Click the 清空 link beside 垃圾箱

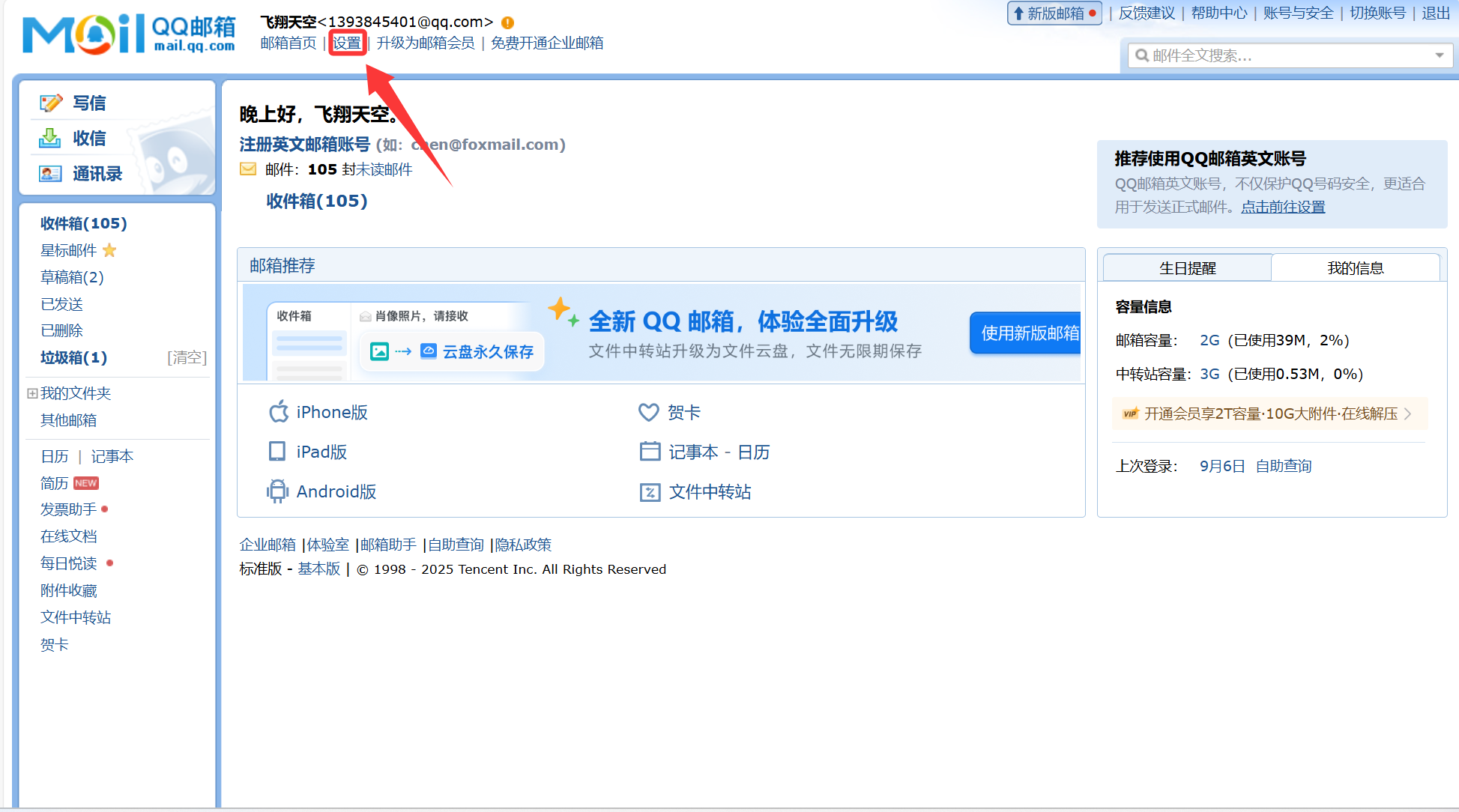(x=187, y=358)
